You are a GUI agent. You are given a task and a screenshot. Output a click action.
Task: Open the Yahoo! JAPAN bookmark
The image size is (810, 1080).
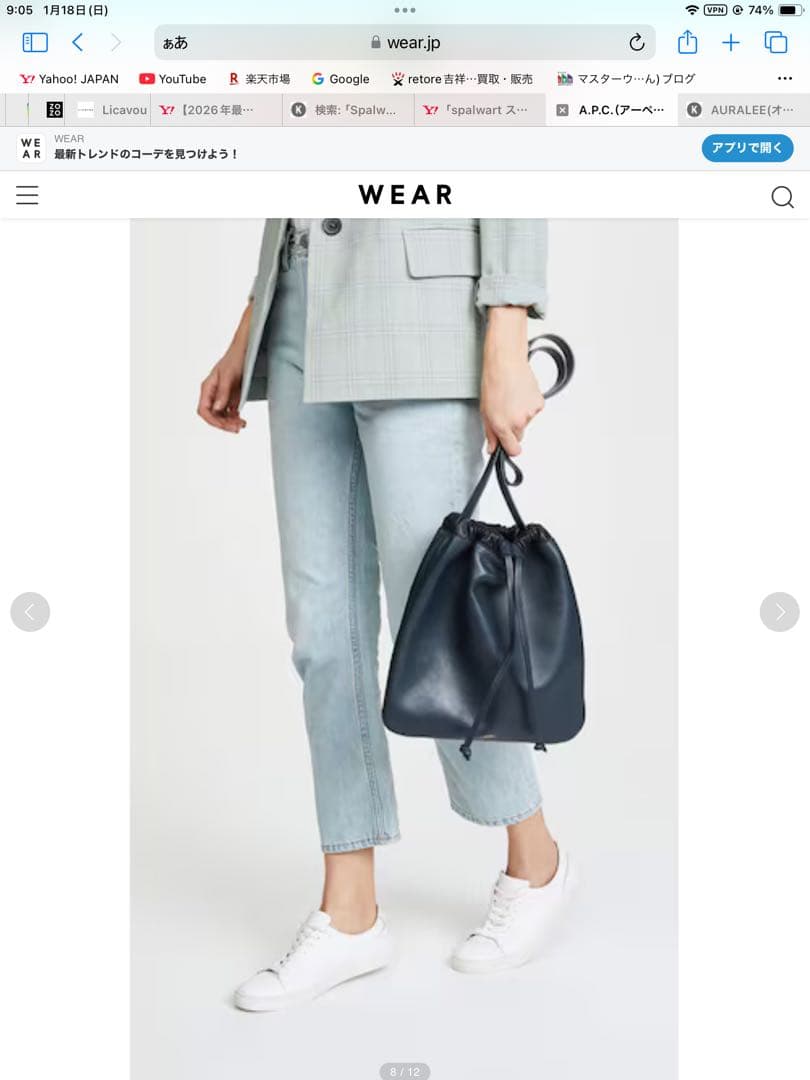point(70,79)
